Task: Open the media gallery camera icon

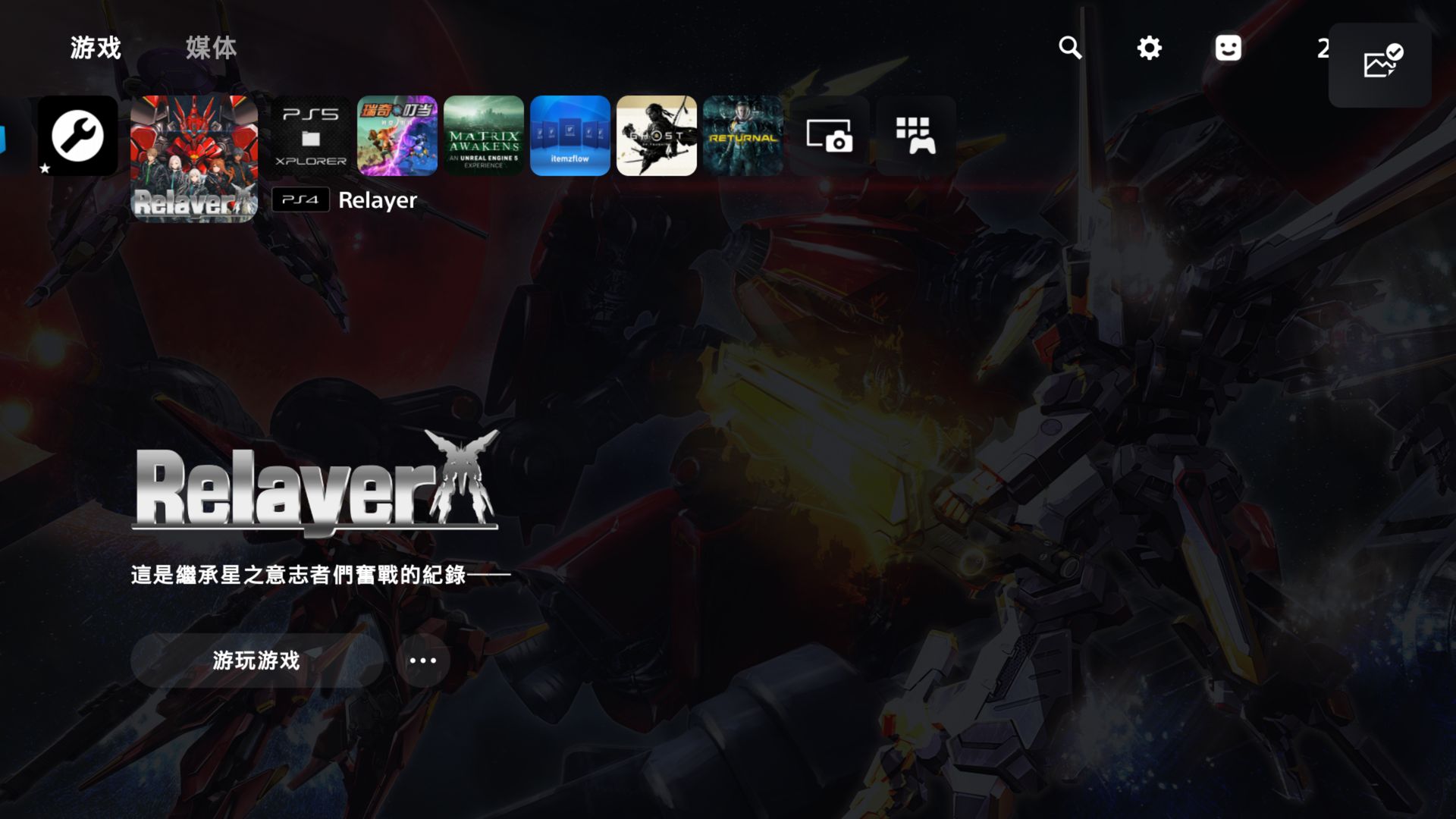Action: (x=830, y=136)
